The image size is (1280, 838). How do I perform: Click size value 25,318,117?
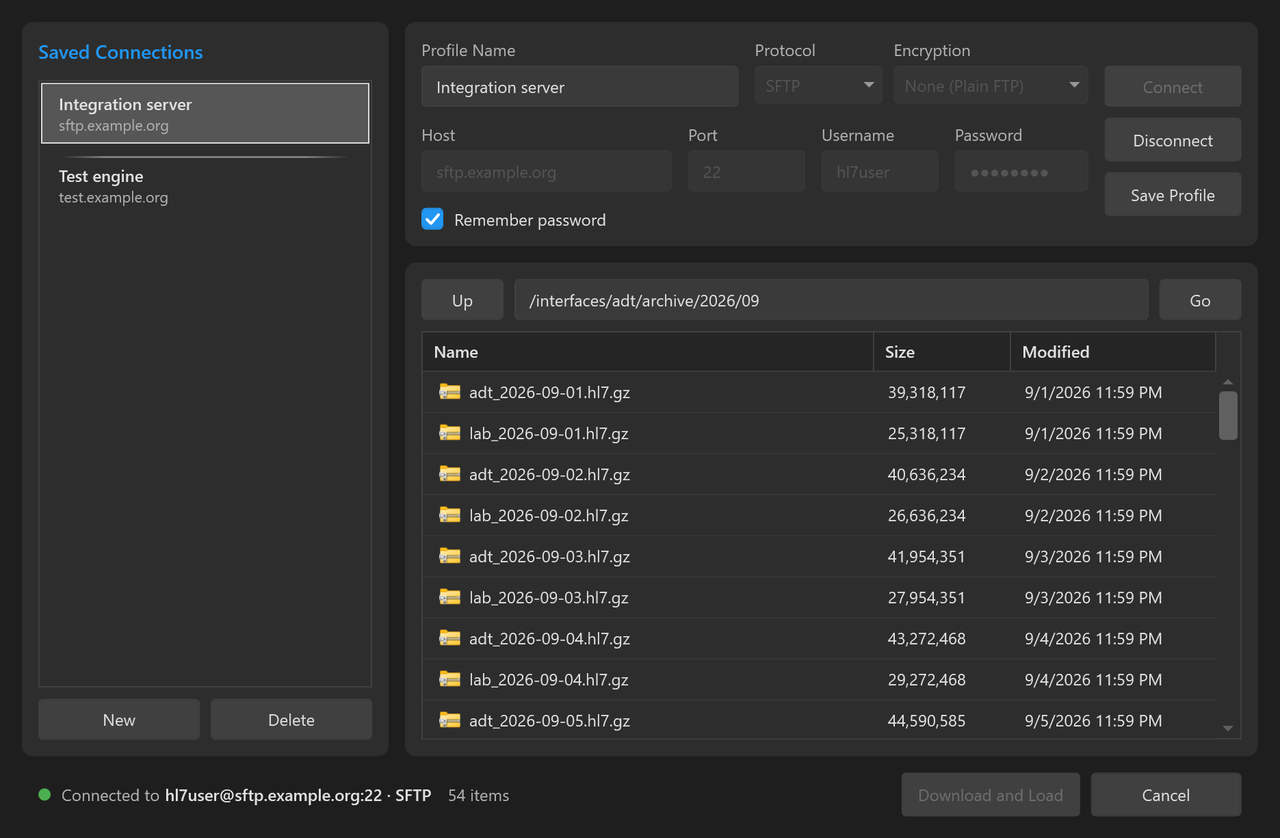[x=927, y=434]
